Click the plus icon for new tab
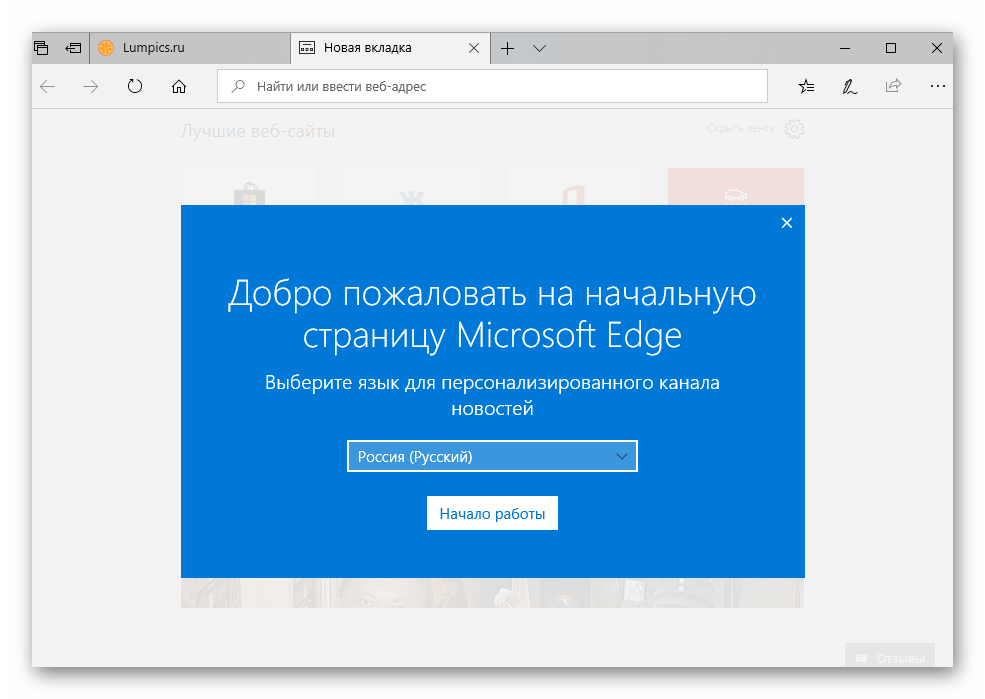This screenshot has height=699, width=985. 507,48
